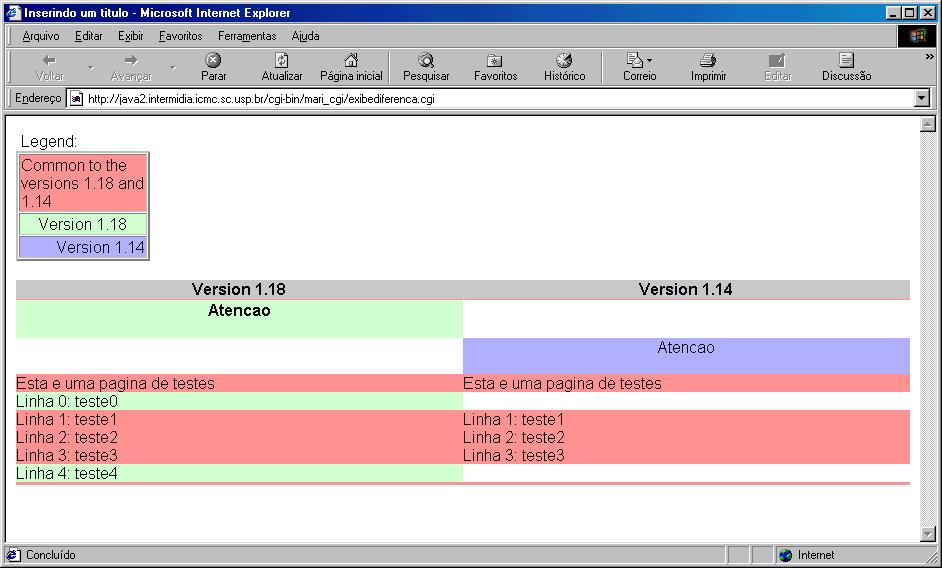Open Histórico history icon
942x568 pixels.
click(x=564, y=61)
